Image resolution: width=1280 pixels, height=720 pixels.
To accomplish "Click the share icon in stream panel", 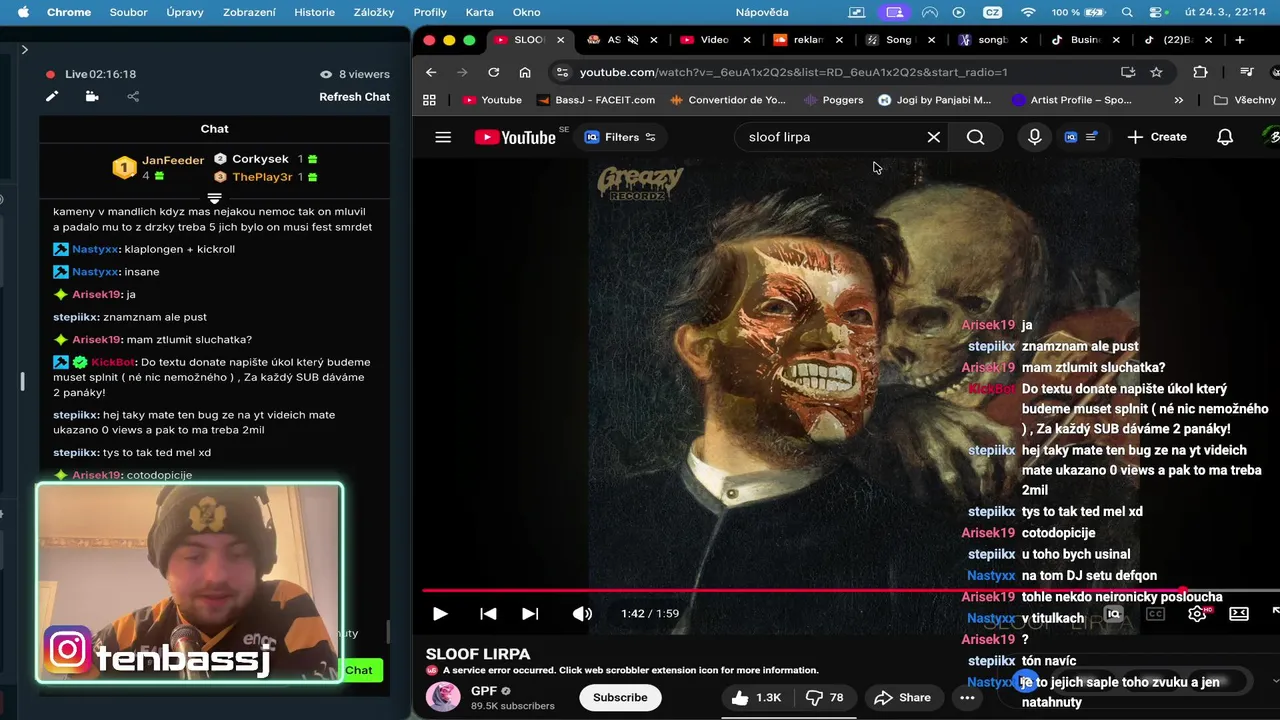I will tap(133, 97).
